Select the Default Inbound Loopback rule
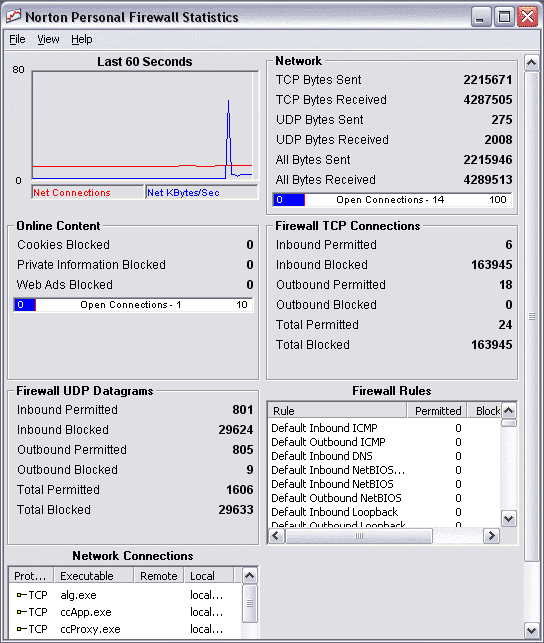 pos(335,512)
